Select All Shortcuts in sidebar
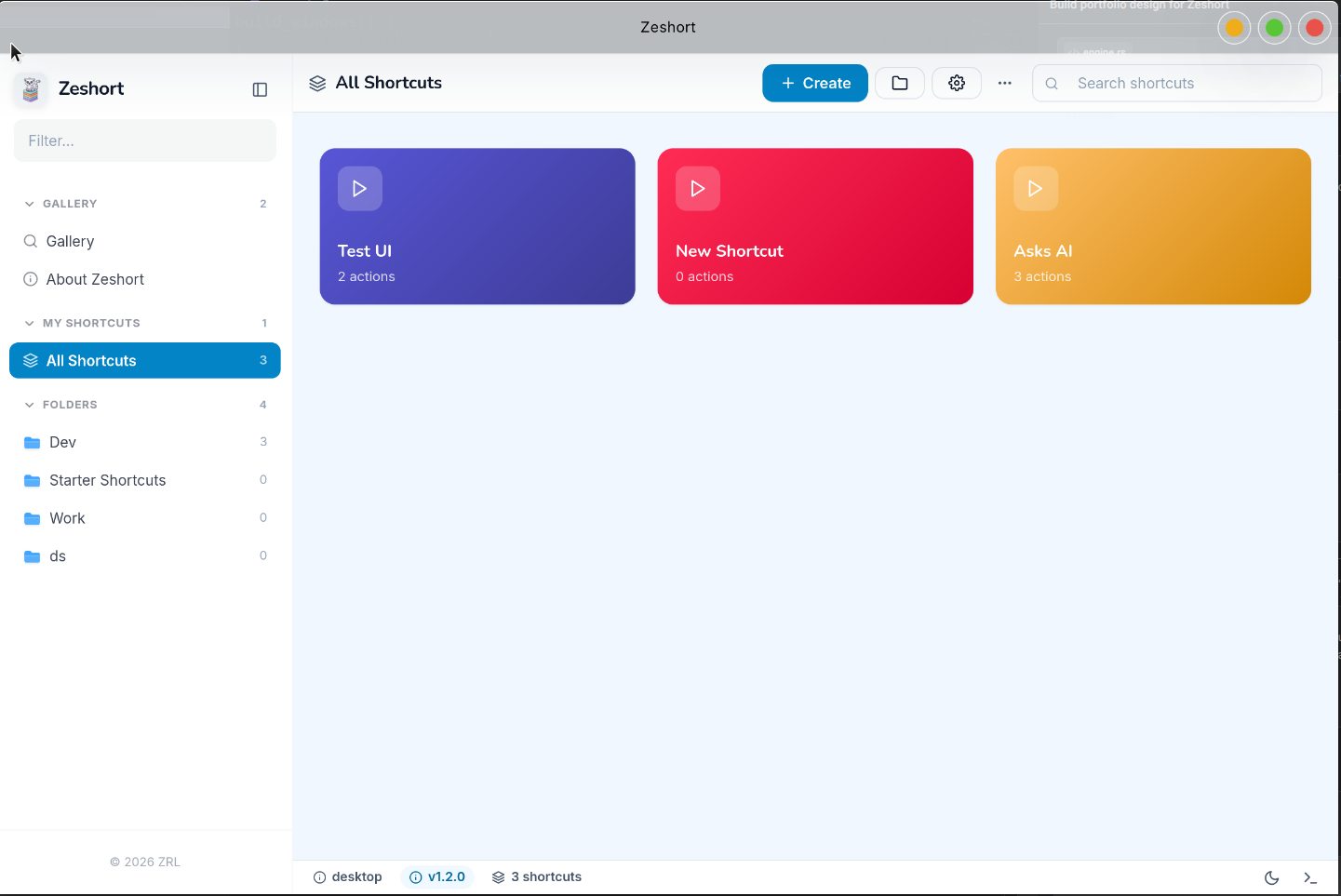 pyautogui.click(x=145, y=360)
